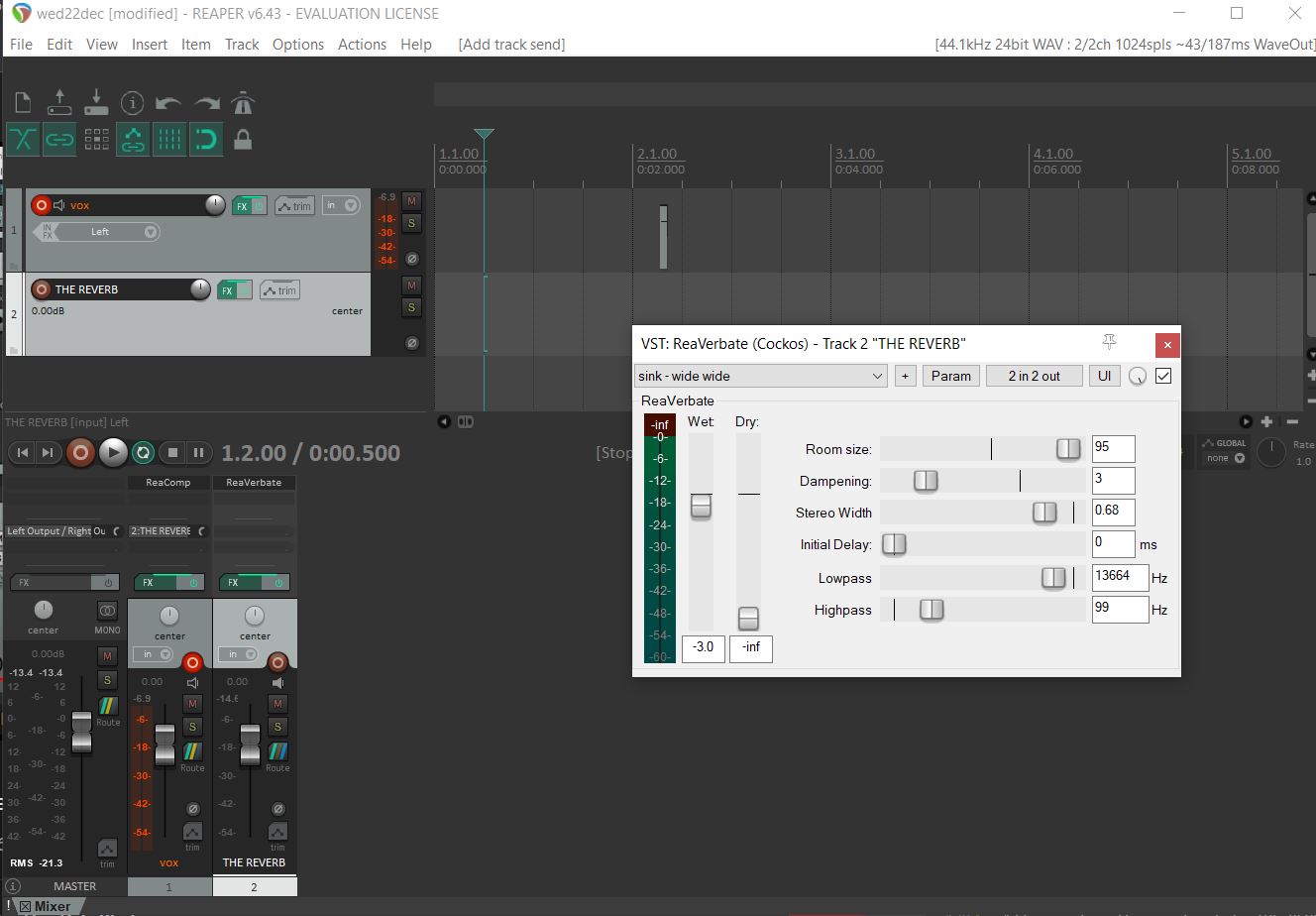Arm THE REVERB track for recording
This screenshot has width=1316, height=916.
[41, 289]
